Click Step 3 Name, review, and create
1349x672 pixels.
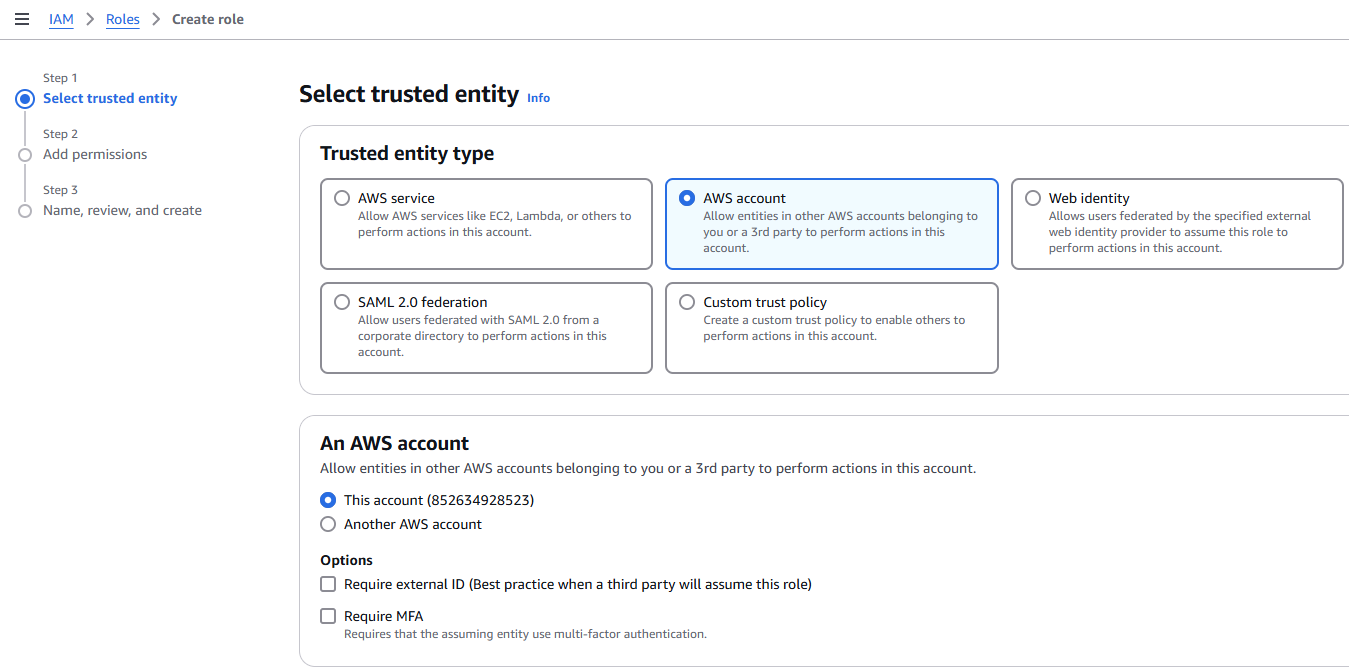click(x=122, y=210)
